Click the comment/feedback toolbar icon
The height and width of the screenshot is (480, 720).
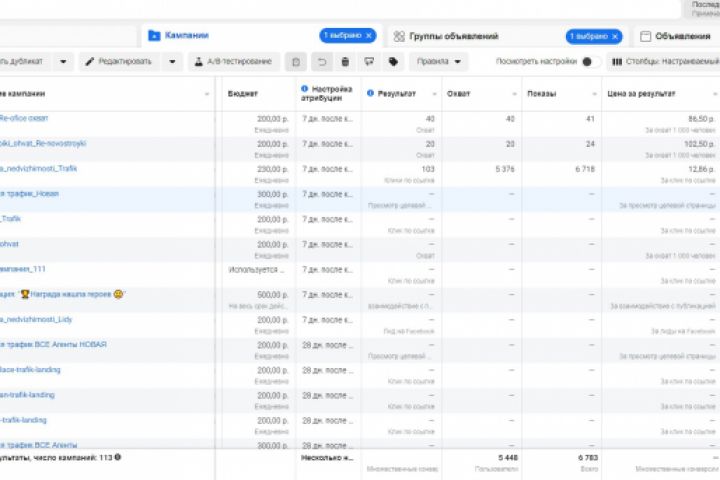[369, 62]
